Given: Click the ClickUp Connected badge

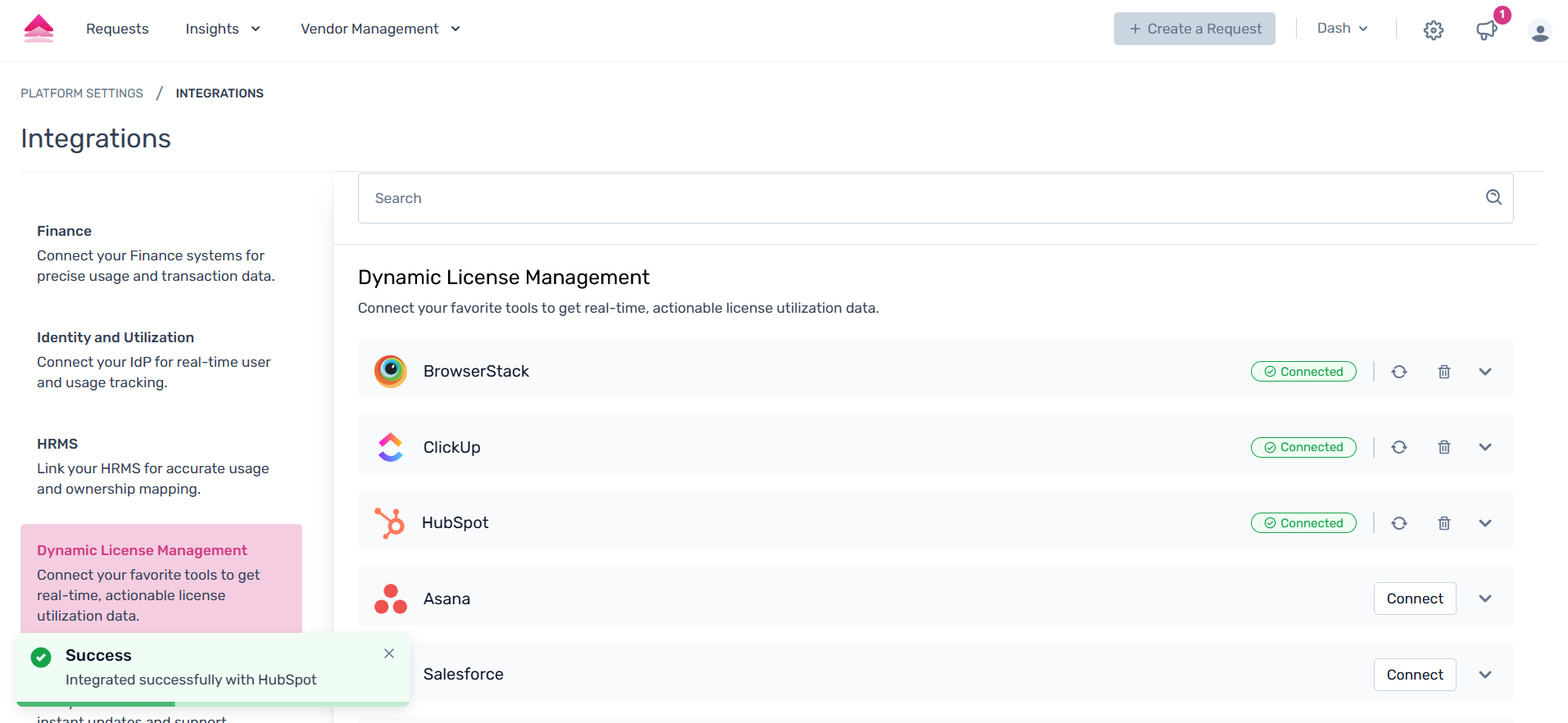Looking at the screenshot, I should [x=1303, y=447].
